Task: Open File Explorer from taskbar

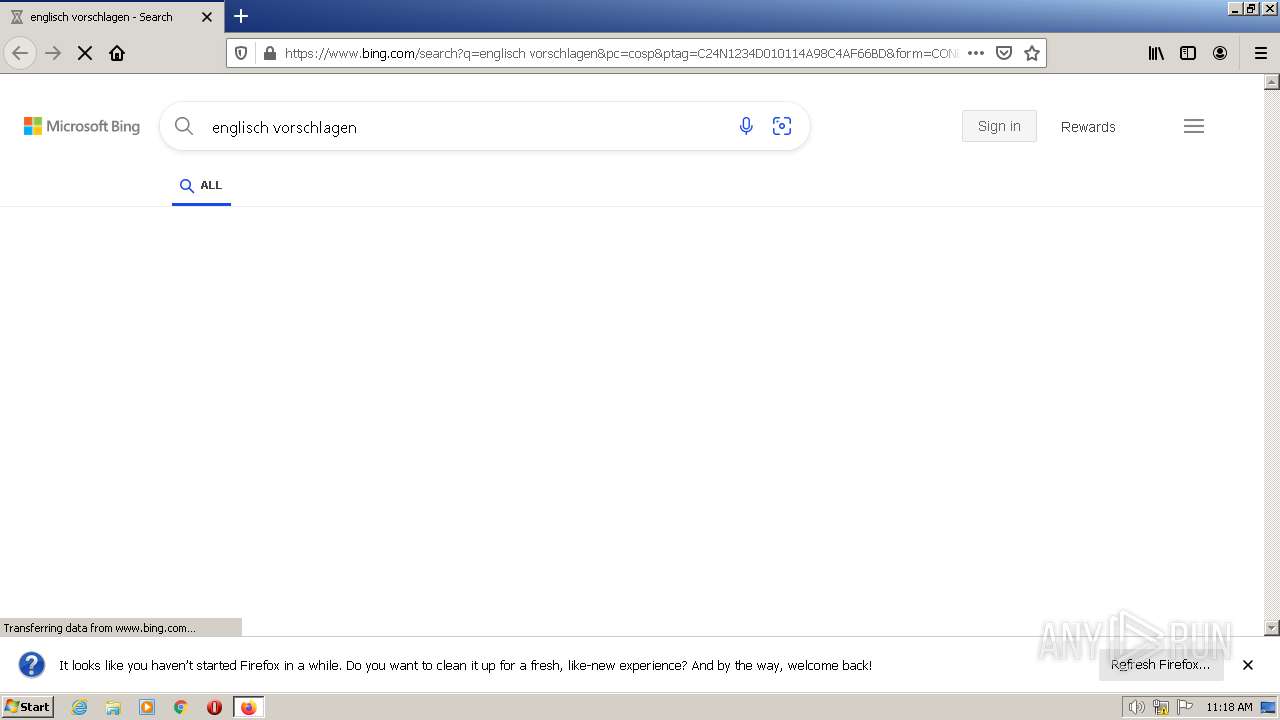Action: (113, 707)
